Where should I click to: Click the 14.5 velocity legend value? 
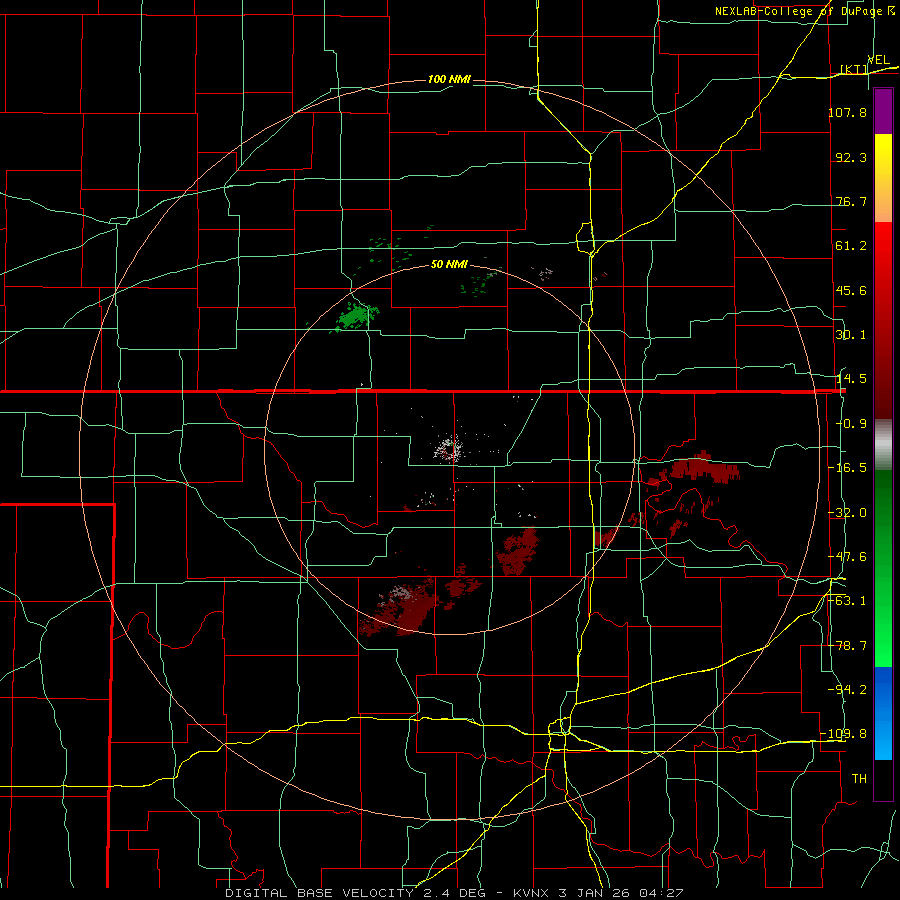[851, 379]
